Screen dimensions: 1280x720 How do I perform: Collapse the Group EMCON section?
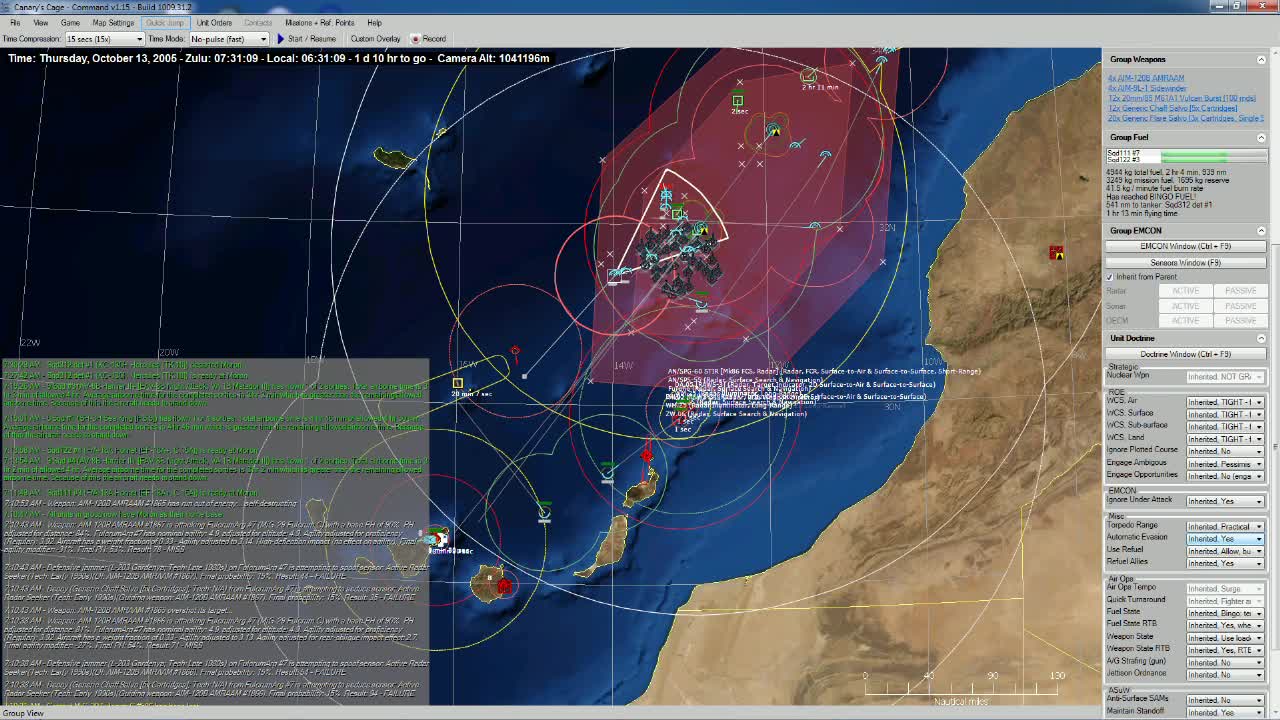pos(1261,231)
